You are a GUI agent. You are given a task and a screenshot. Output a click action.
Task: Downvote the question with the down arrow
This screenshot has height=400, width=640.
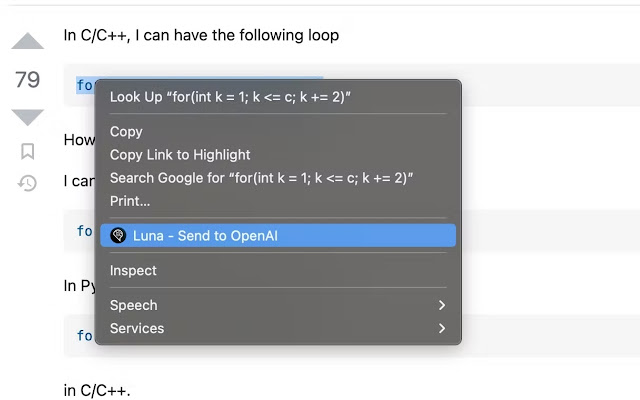pos(27,118)
